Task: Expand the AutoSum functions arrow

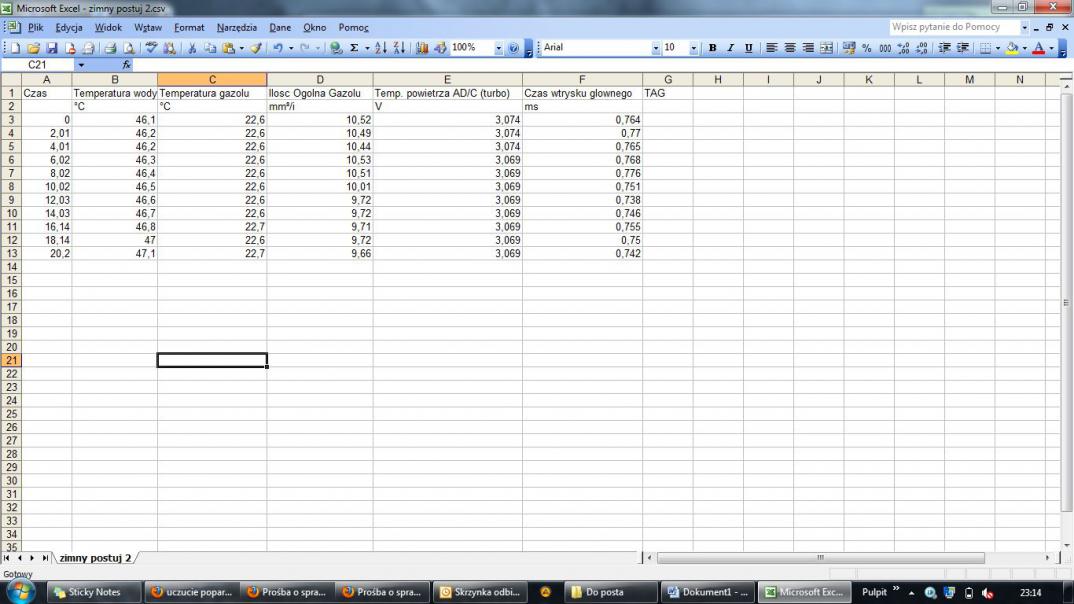Action: (x=367, y=48)
